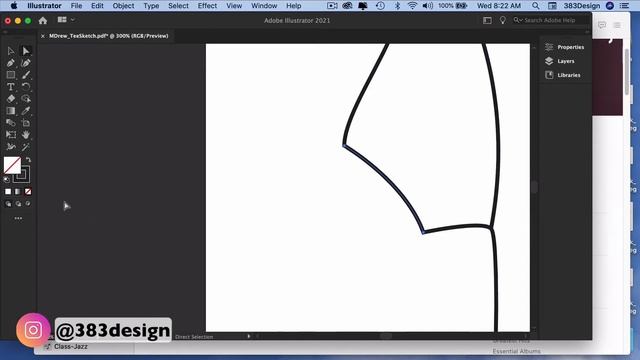Open workspace switcher icon in title bar
640x360 pixels.
pyautogui.click(x=487, y=20)
